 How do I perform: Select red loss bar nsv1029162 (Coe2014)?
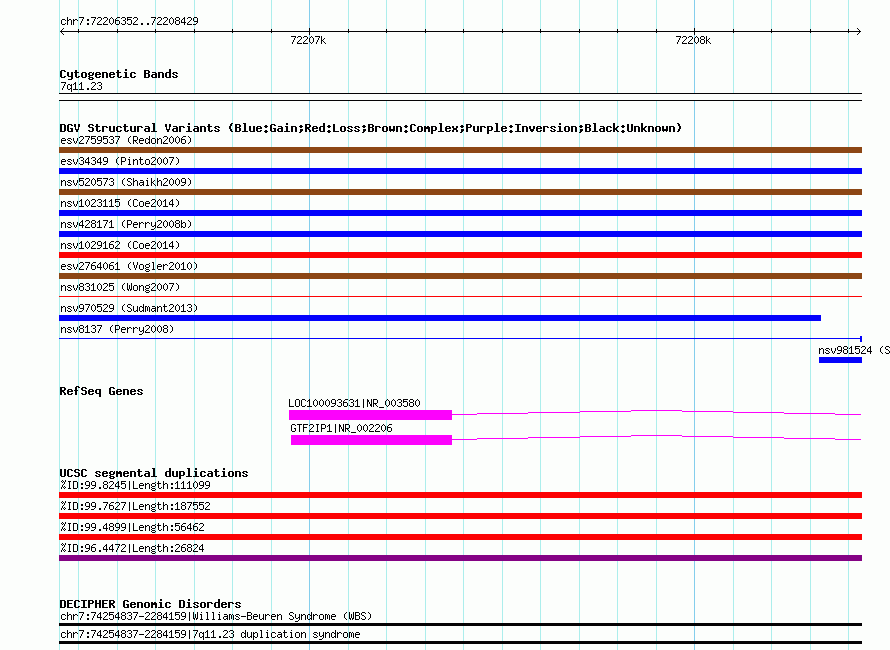pyautogui.click(x=460, y=255)
